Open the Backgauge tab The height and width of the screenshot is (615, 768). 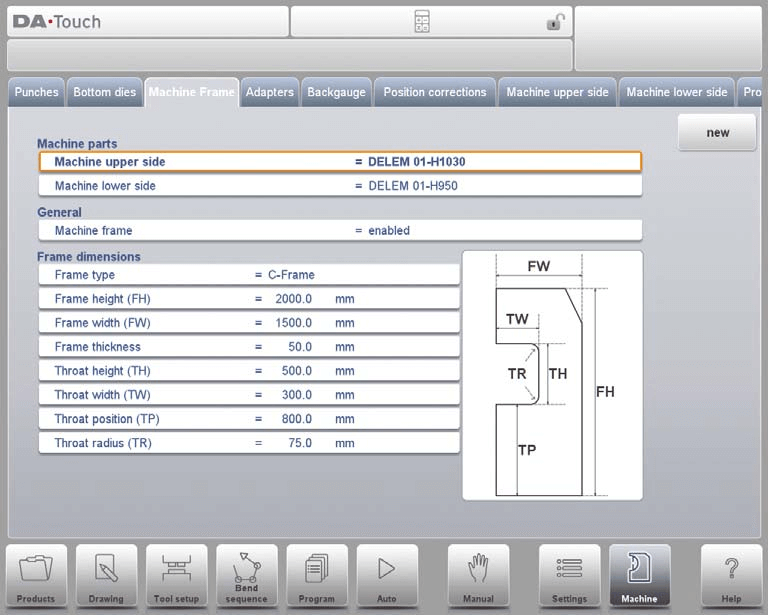(336, 92)
